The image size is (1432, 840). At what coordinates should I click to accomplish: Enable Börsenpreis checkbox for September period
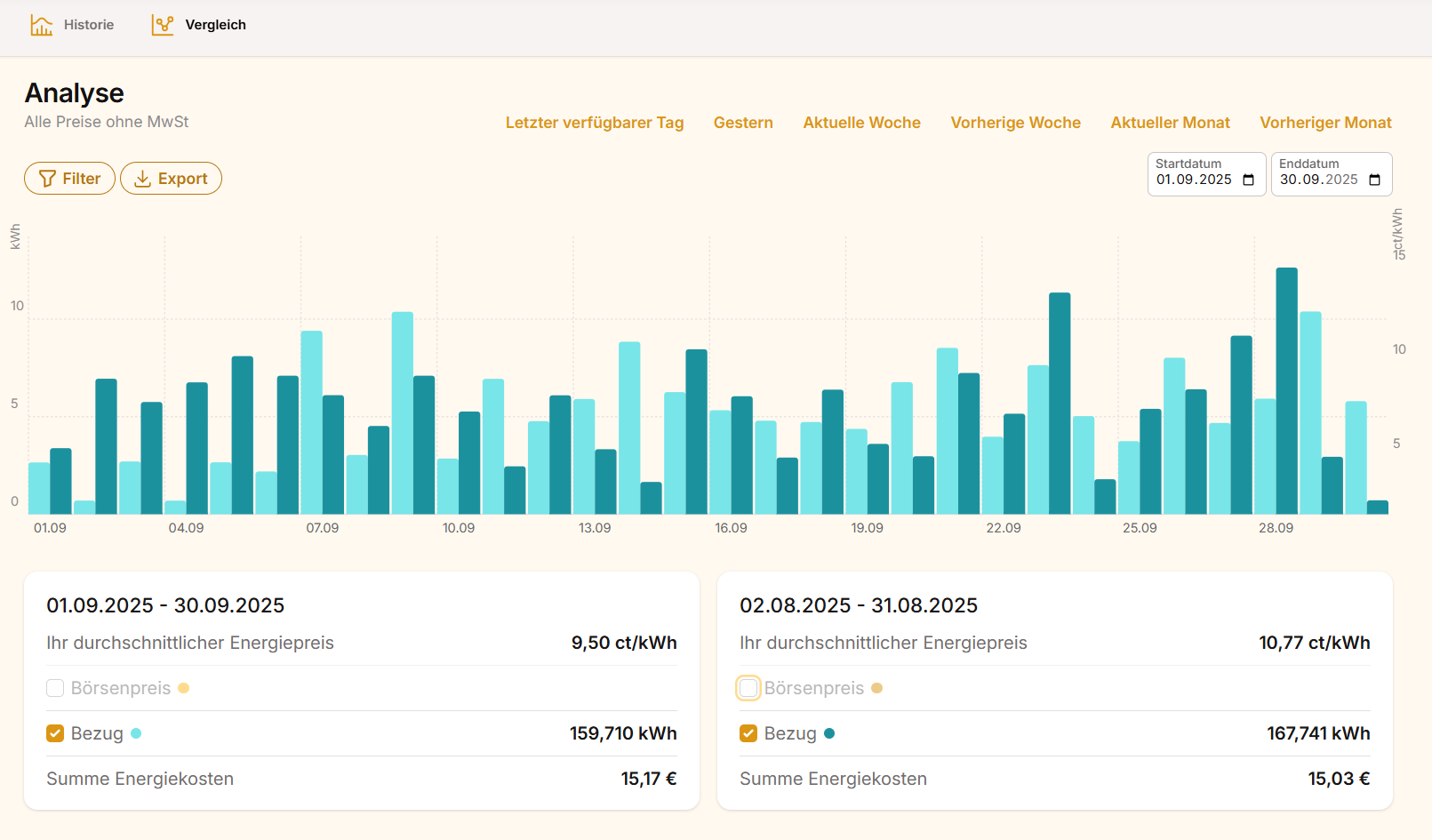pyautogui.click(x=55, y=688)
